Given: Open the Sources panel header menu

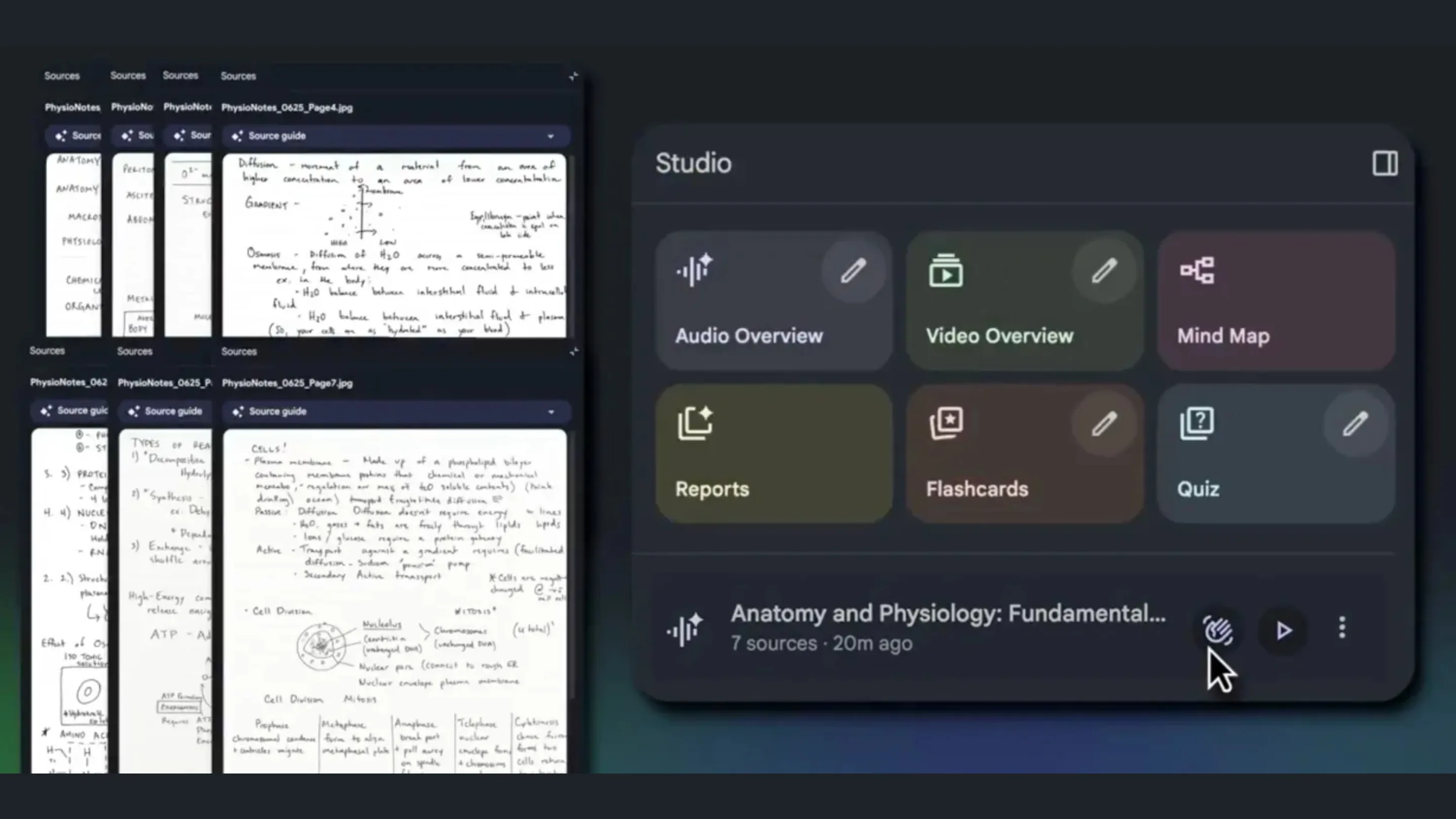Looking at the screenshot, I should click(x=573, y=75).
